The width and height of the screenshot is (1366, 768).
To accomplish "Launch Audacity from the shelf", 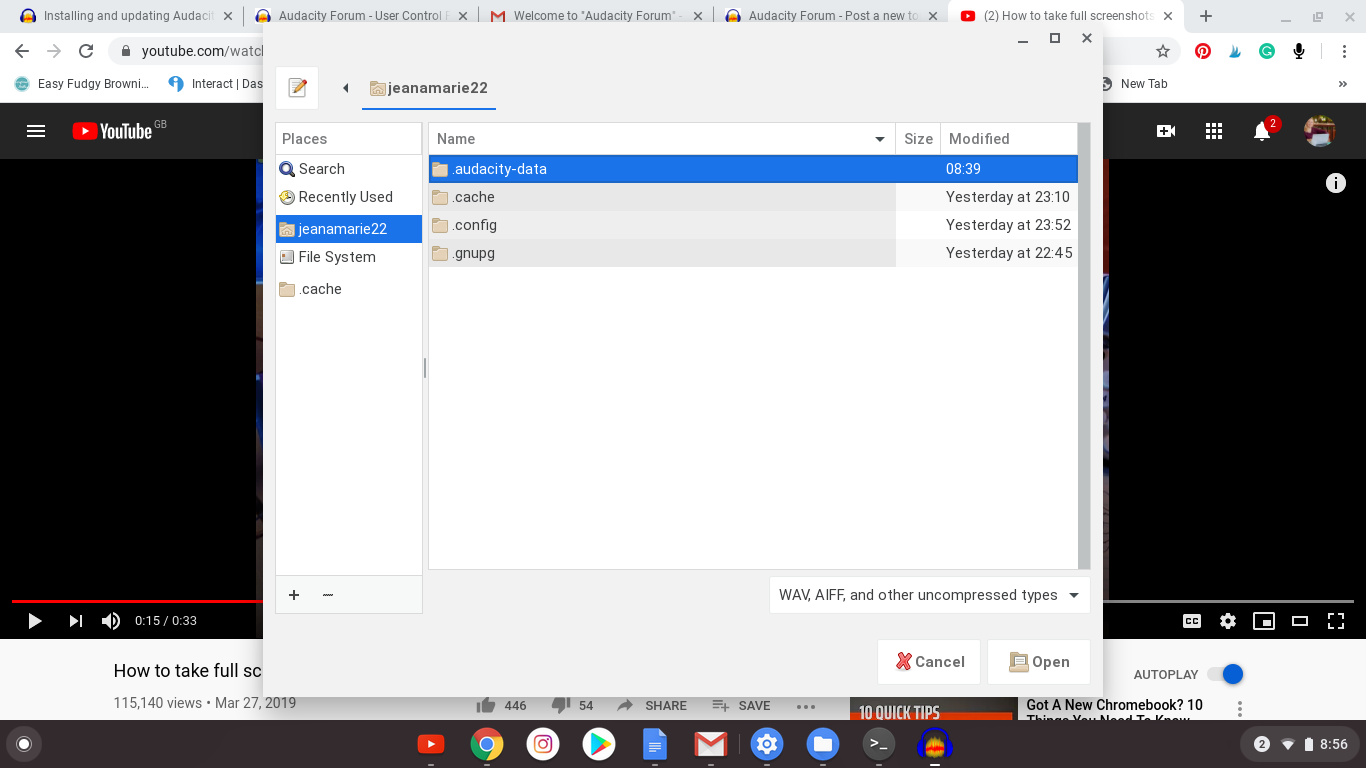I will 935,744.
